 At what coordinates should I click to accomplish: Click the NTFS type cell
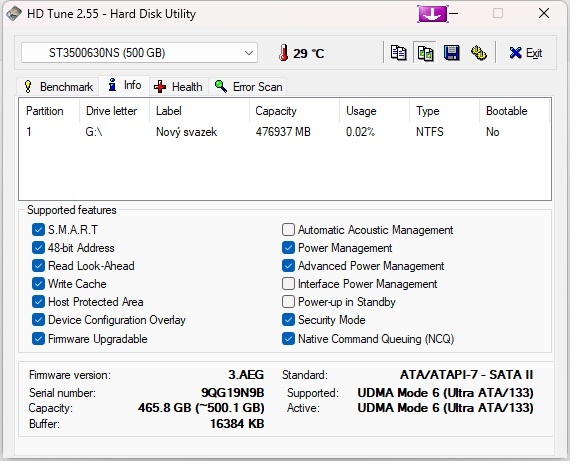point(429,132)
